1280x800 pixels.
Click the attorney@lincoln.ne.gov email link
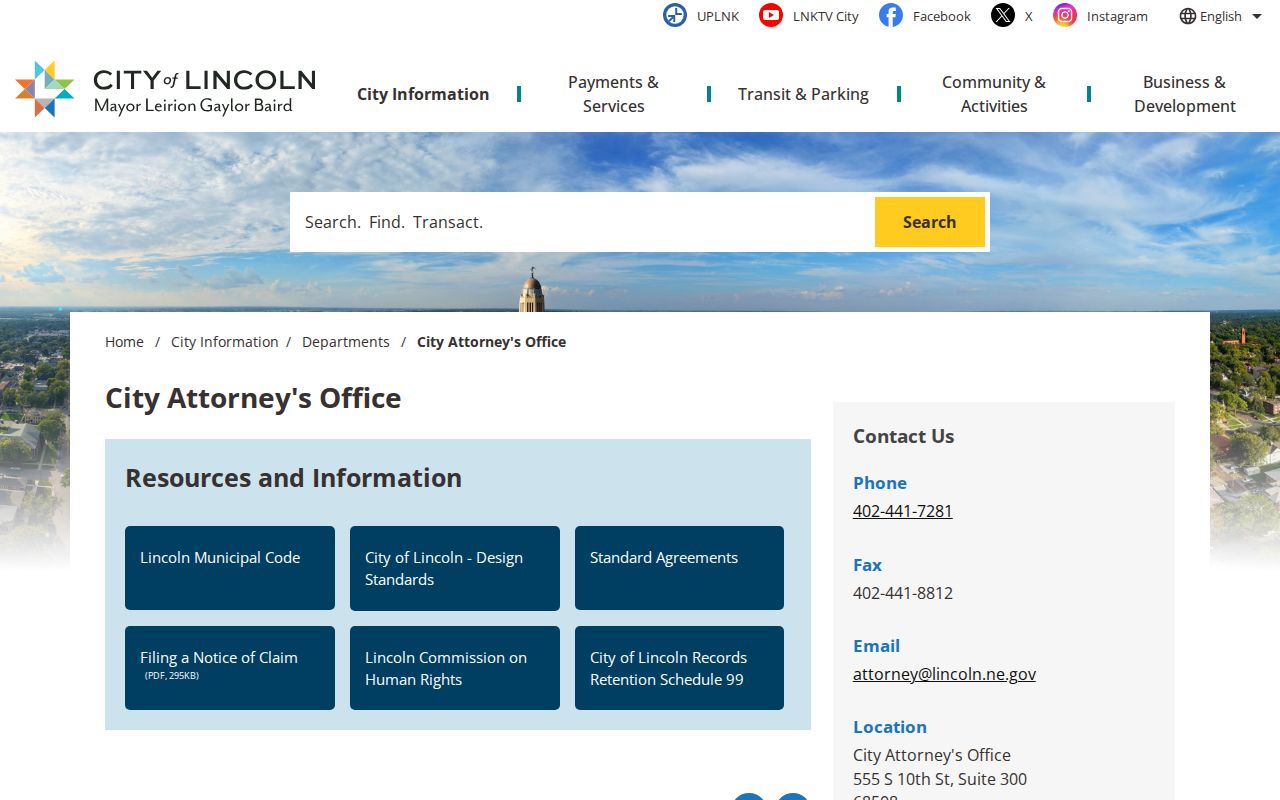point(944,674)
